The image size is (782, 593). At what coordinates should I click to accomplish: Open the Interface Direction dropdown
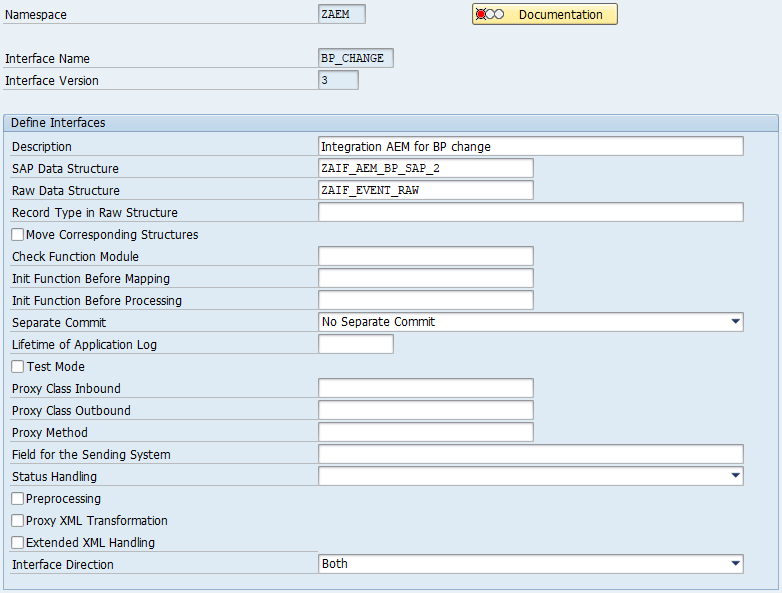pos(531,564)
